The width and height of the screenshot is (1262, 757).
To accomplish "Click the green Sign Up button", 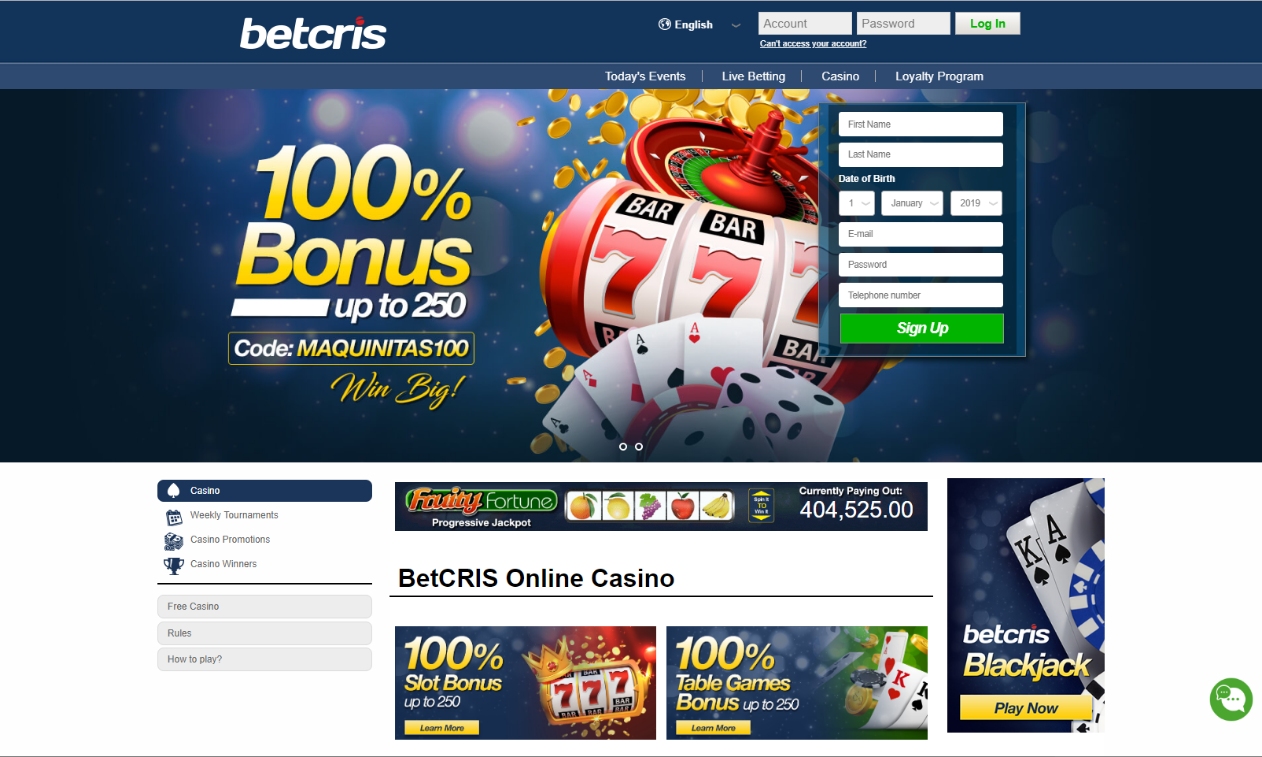I will pos(922,328).
